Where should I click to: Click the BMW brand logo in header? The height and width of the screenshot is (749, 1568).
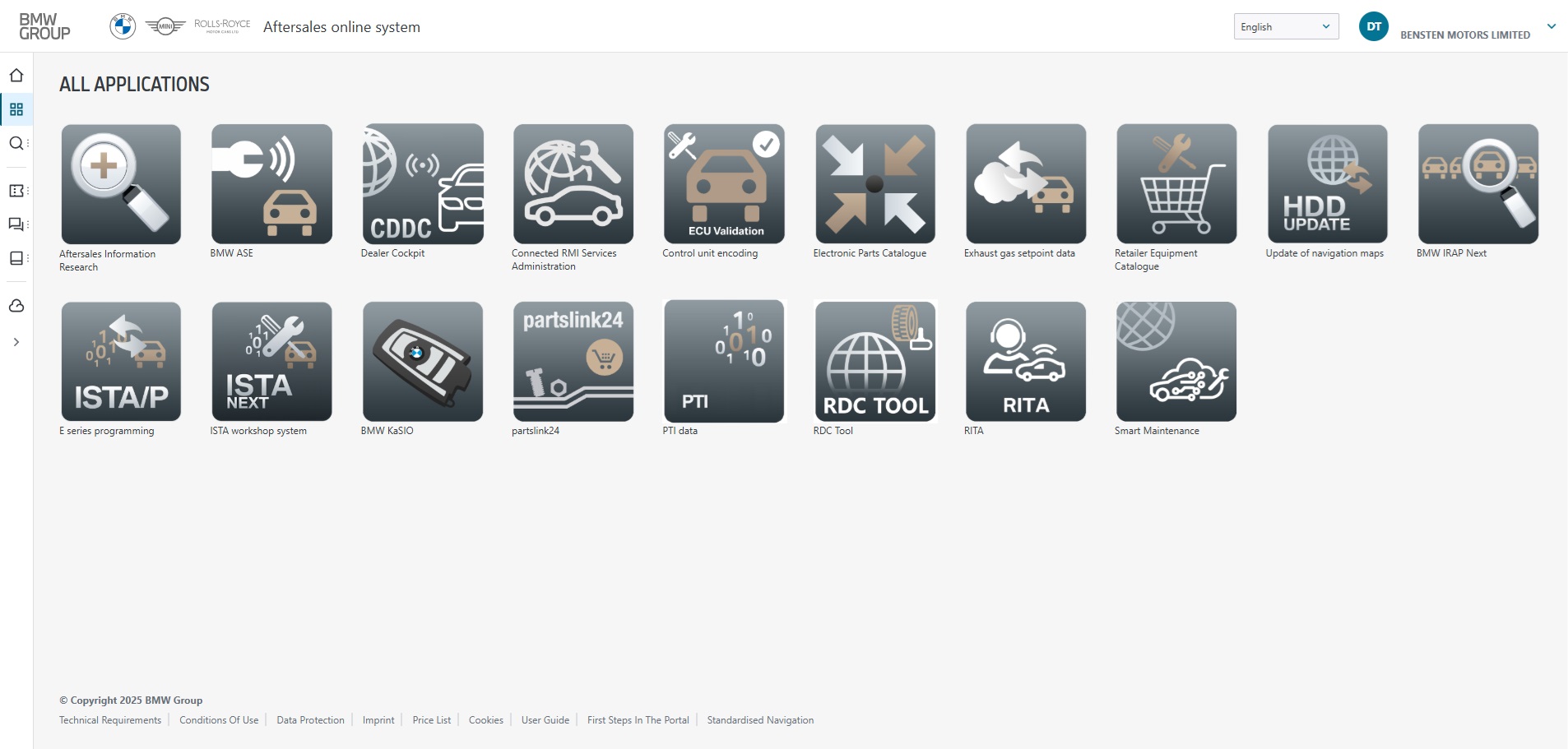[123, 27]
